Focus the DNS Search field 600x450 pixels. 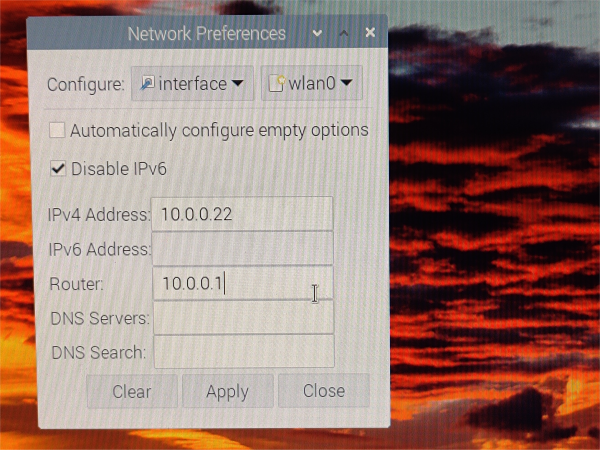point(242,353)
